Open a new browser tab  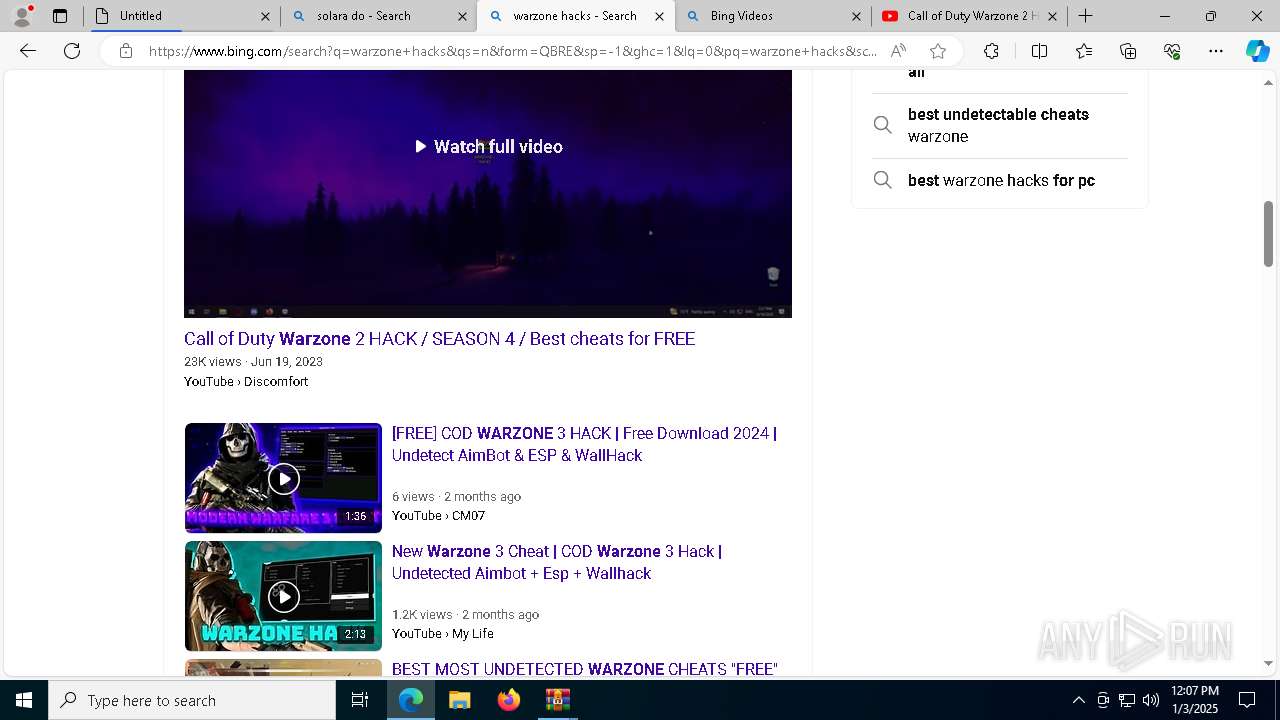coord(1086,16)
